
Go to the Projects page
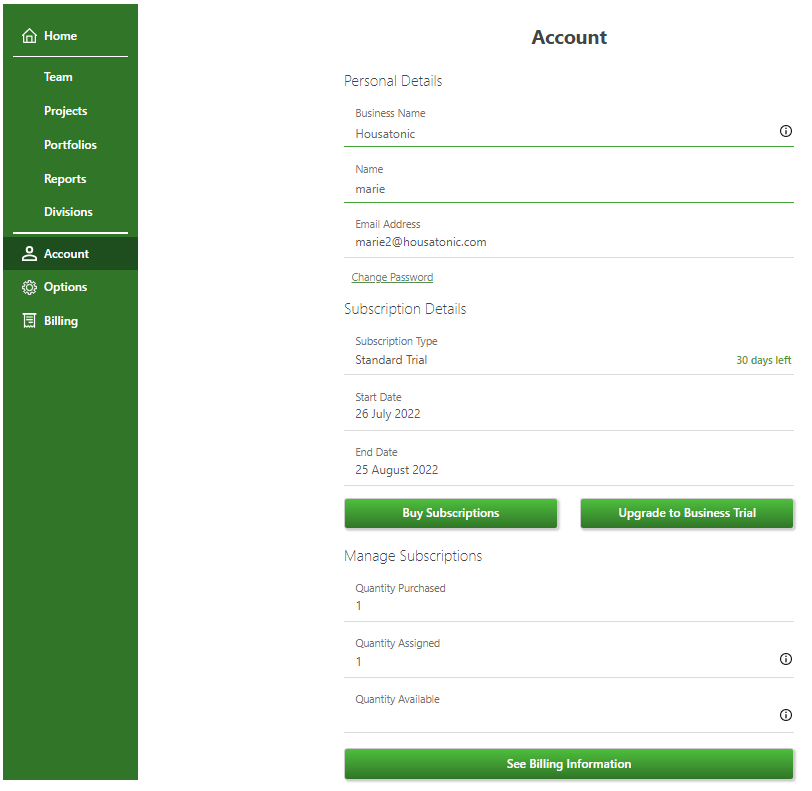65,111
